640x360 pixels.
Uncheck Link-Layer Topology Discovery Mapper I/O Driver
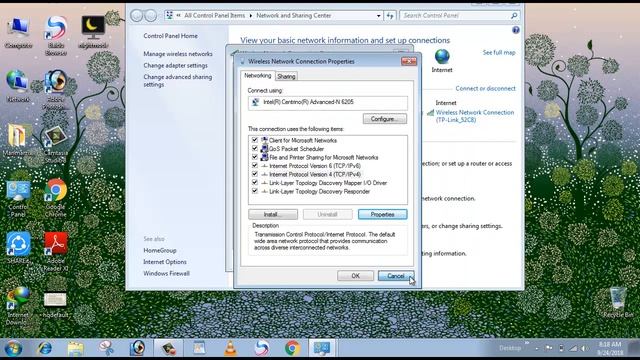255,183
